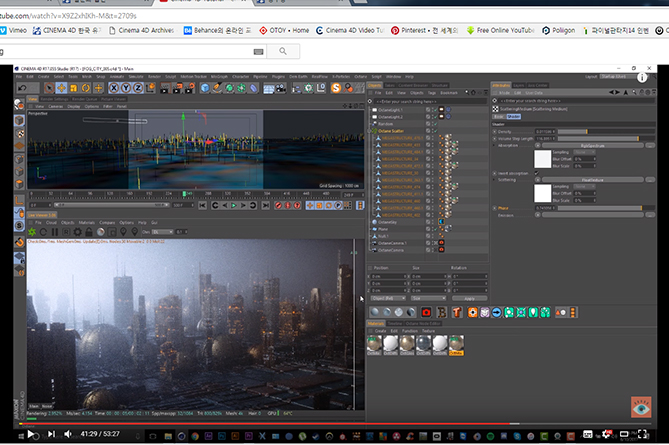Image resolution: width=669 pixels, height=445 pixels.
Task: Click the orange T texture icon
Action: (457, 312)
